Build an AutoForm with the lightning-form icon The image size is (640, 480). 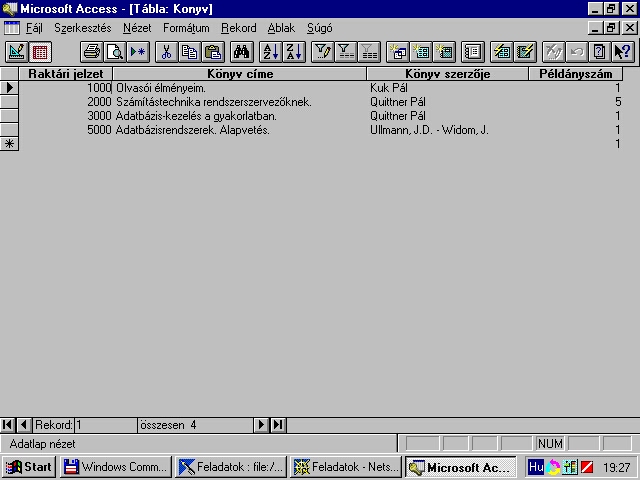(502, 52)
